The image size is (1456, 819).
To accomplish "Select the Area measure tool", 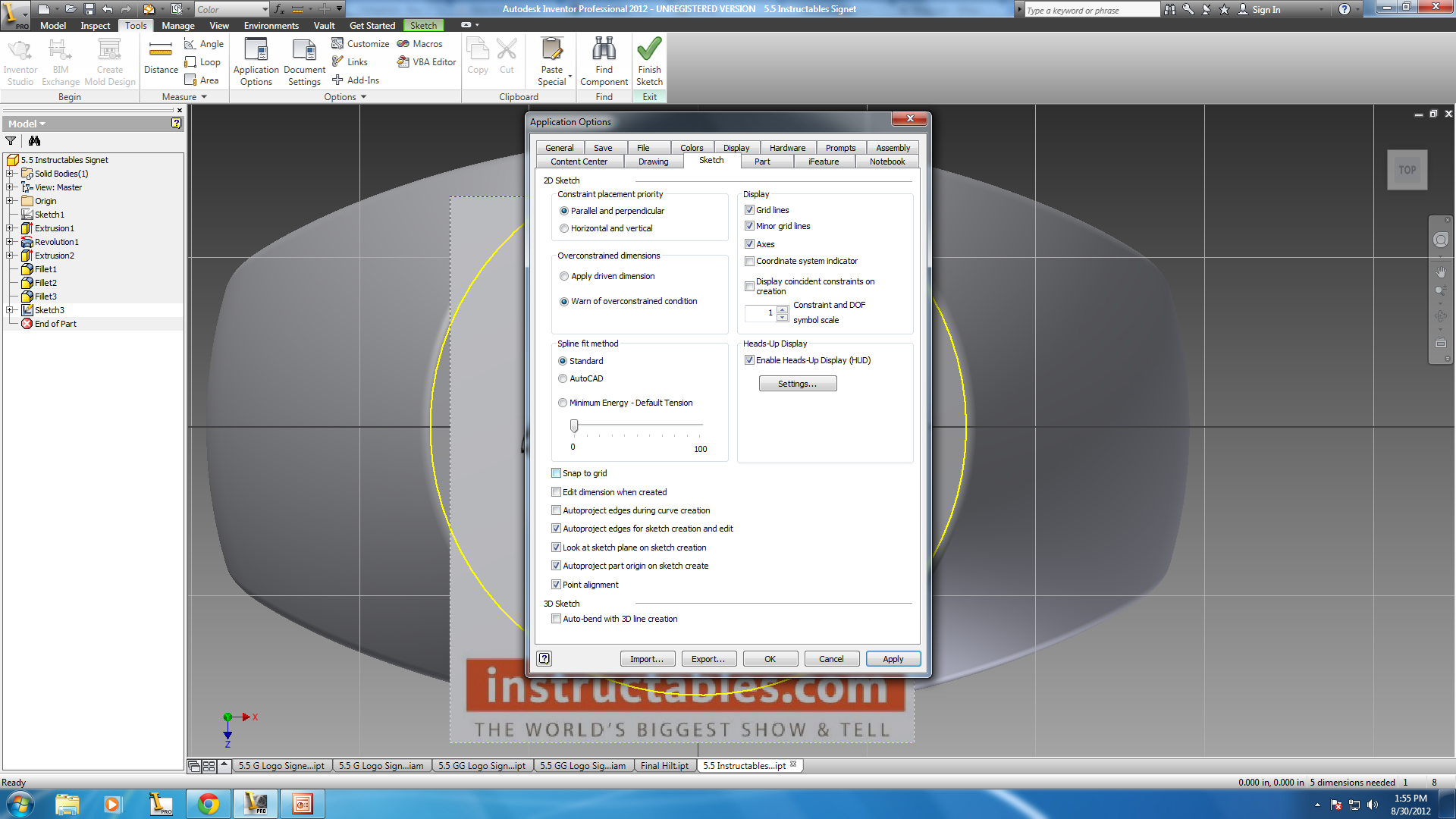I will (202, 80).
